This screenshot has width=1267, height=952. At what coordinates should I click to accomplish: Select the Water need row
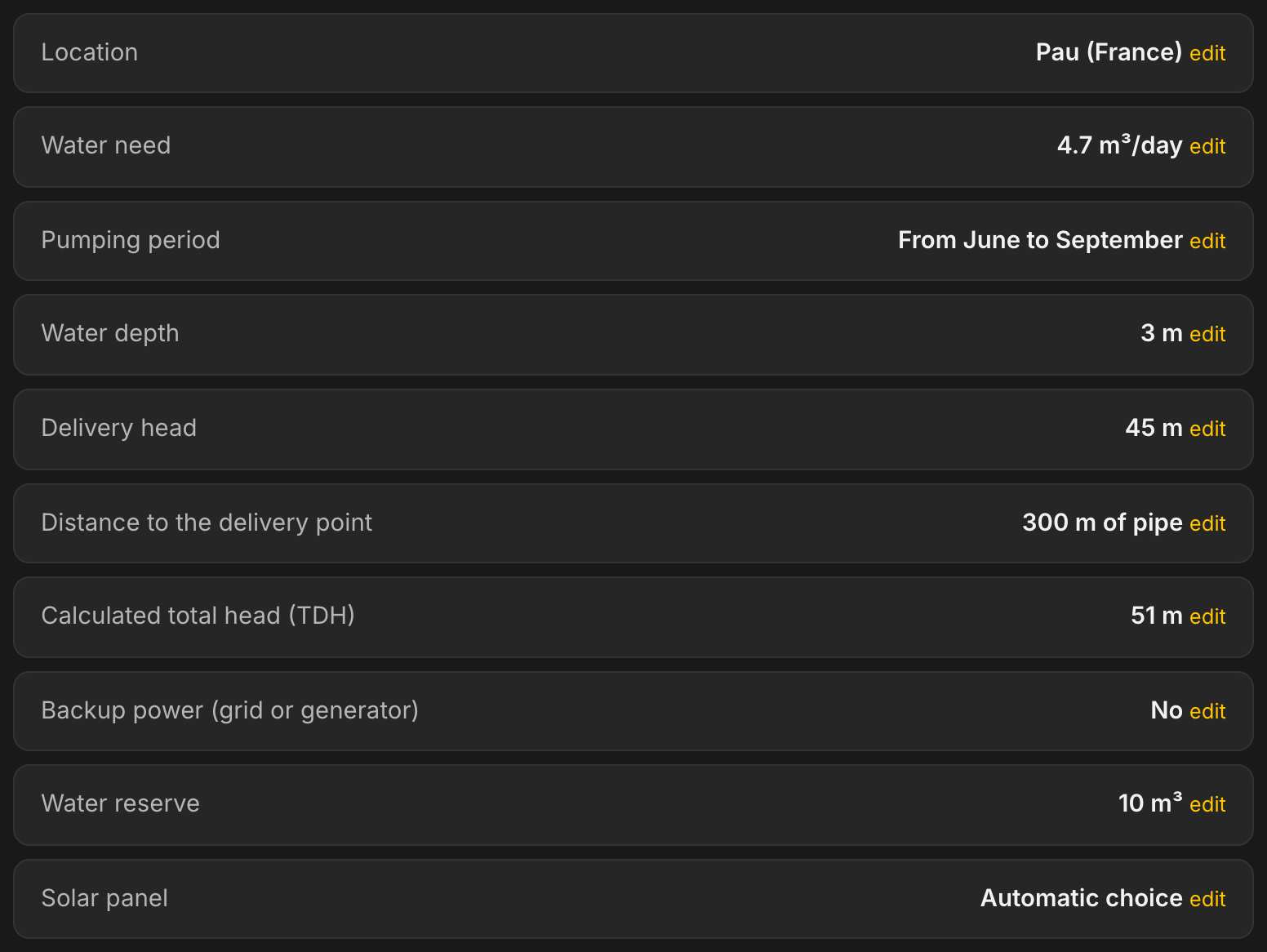pos(633,146)
